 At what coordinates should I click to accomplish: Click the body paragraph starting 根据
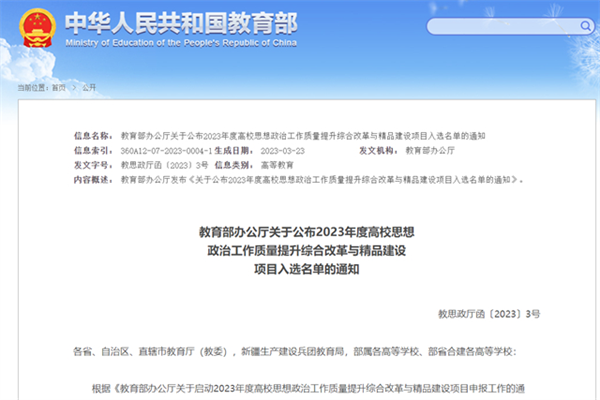click(308, 389)
